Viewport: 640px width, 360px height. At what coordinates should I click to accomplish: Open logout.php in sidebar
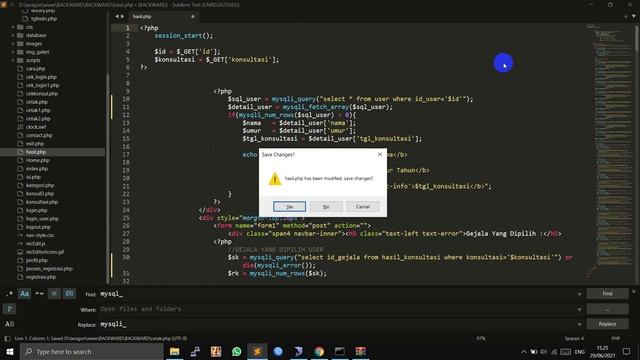point(38,227)
